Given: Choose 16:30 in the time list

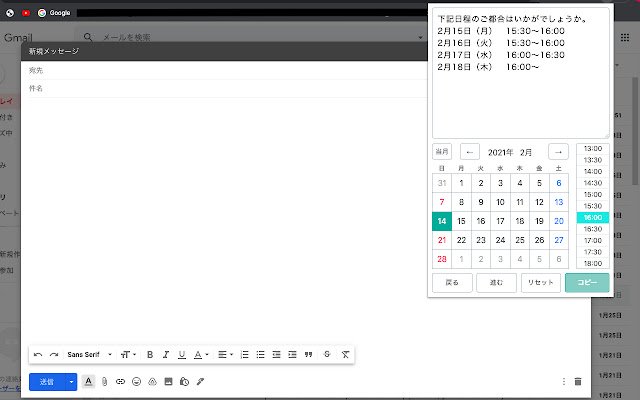Looking at the screenshot, I should click(x=593, y=229).
